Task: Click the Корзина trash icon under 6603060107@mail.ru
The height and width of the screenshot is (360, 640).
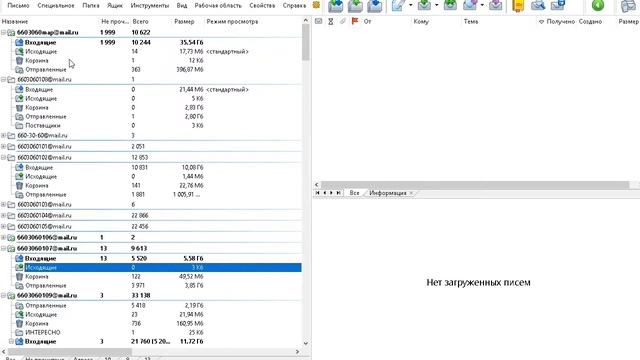Action: 19,277
